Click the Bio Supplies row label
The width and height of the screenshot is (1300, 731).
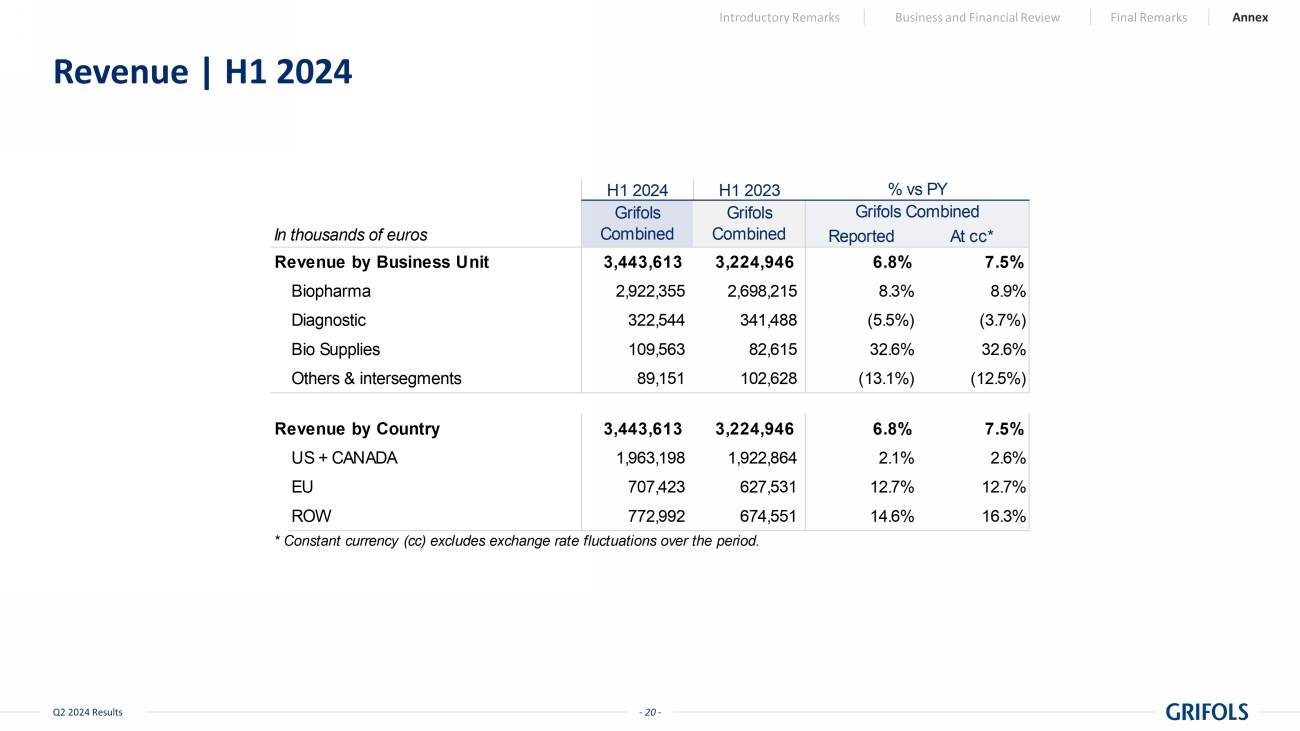click(335, 350)
